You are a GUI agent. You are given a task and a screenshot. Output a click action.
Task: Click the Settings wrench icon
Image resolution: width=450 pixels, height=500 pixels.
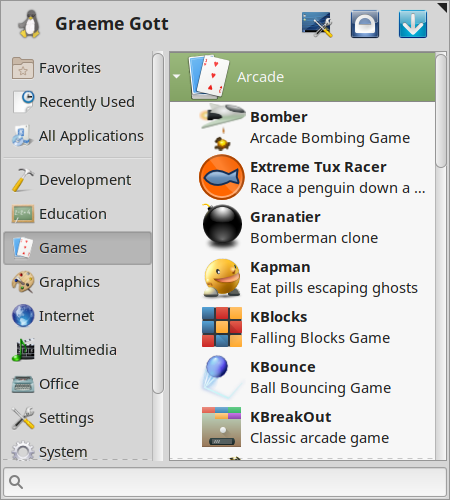point(23,418)
